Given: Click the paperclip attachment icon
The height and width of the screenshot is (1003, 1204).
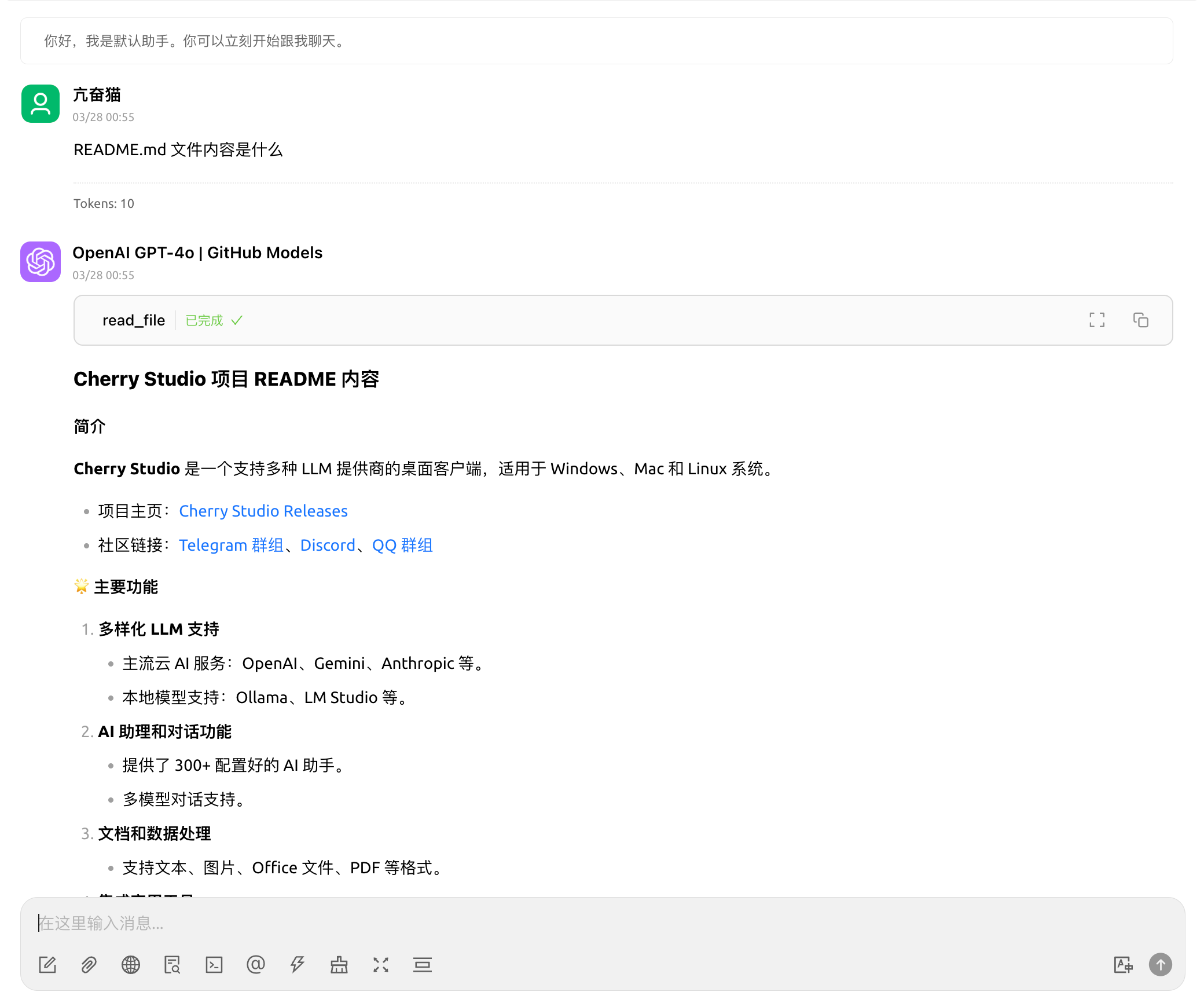Looking at the screenshot, I should (89, 965).
